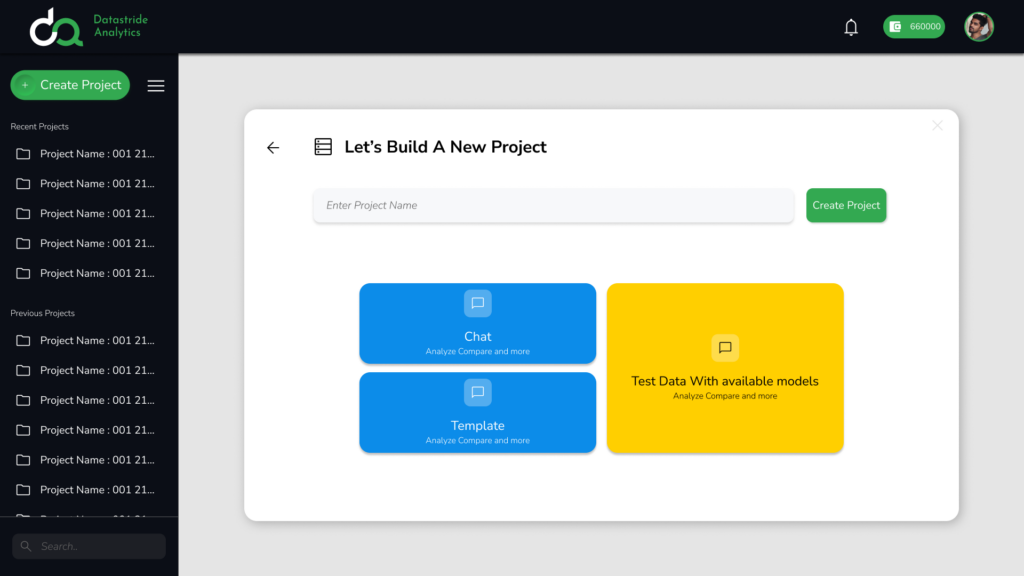1024x576 pixels.
Task: Open the notifications bell icon
Action: coord(851,27)
